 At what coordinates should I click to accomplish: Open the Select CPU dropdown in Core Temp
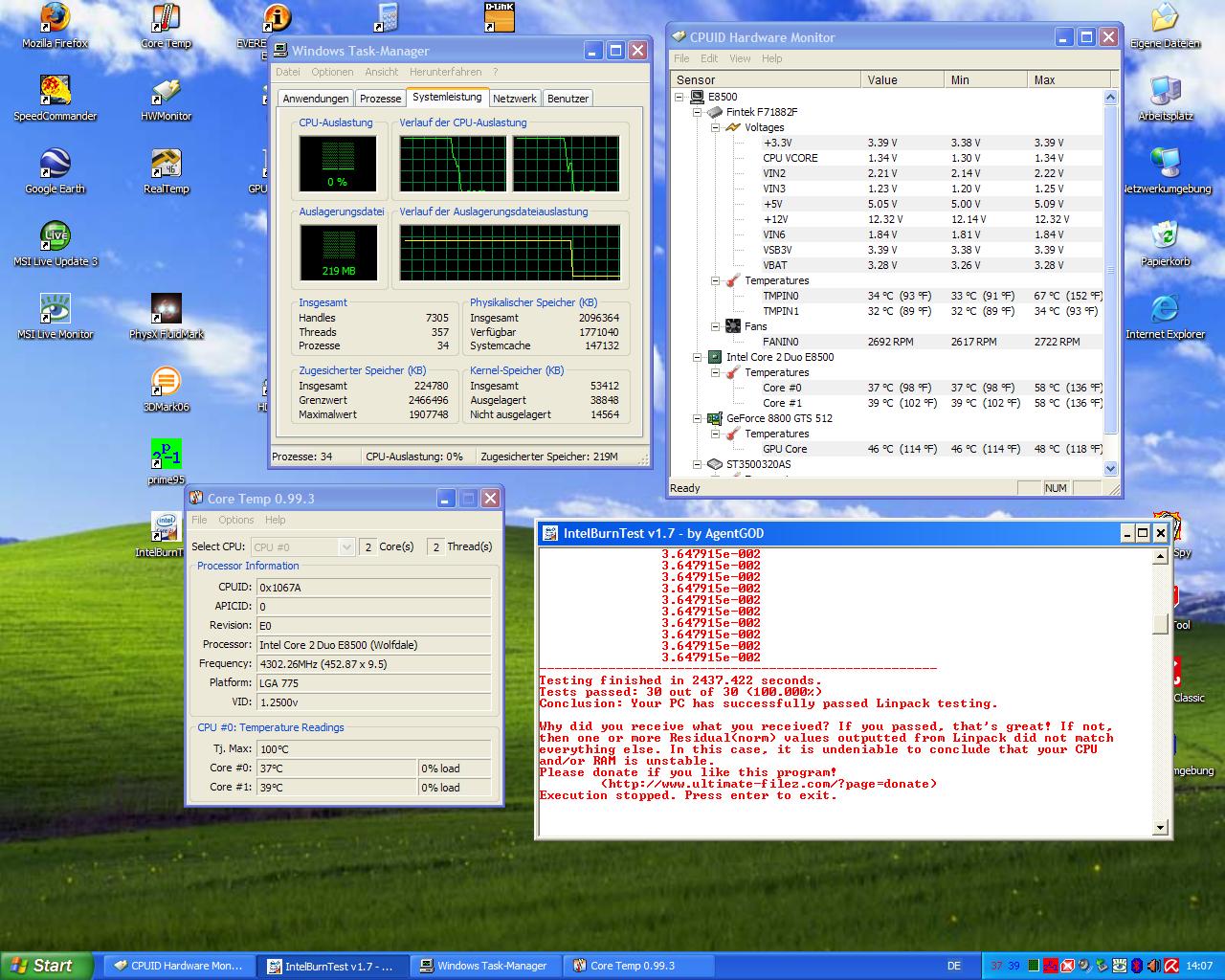click(x=346, y=546)
